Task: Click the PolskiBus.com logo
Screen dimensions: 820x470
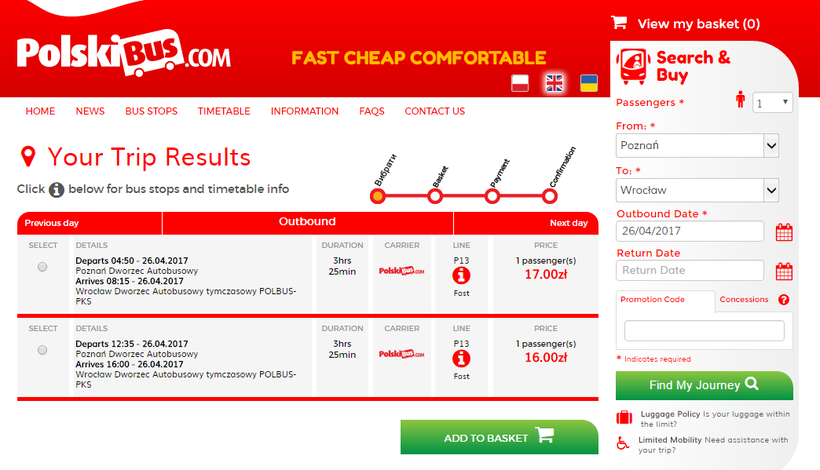Action: pos(124,53)
